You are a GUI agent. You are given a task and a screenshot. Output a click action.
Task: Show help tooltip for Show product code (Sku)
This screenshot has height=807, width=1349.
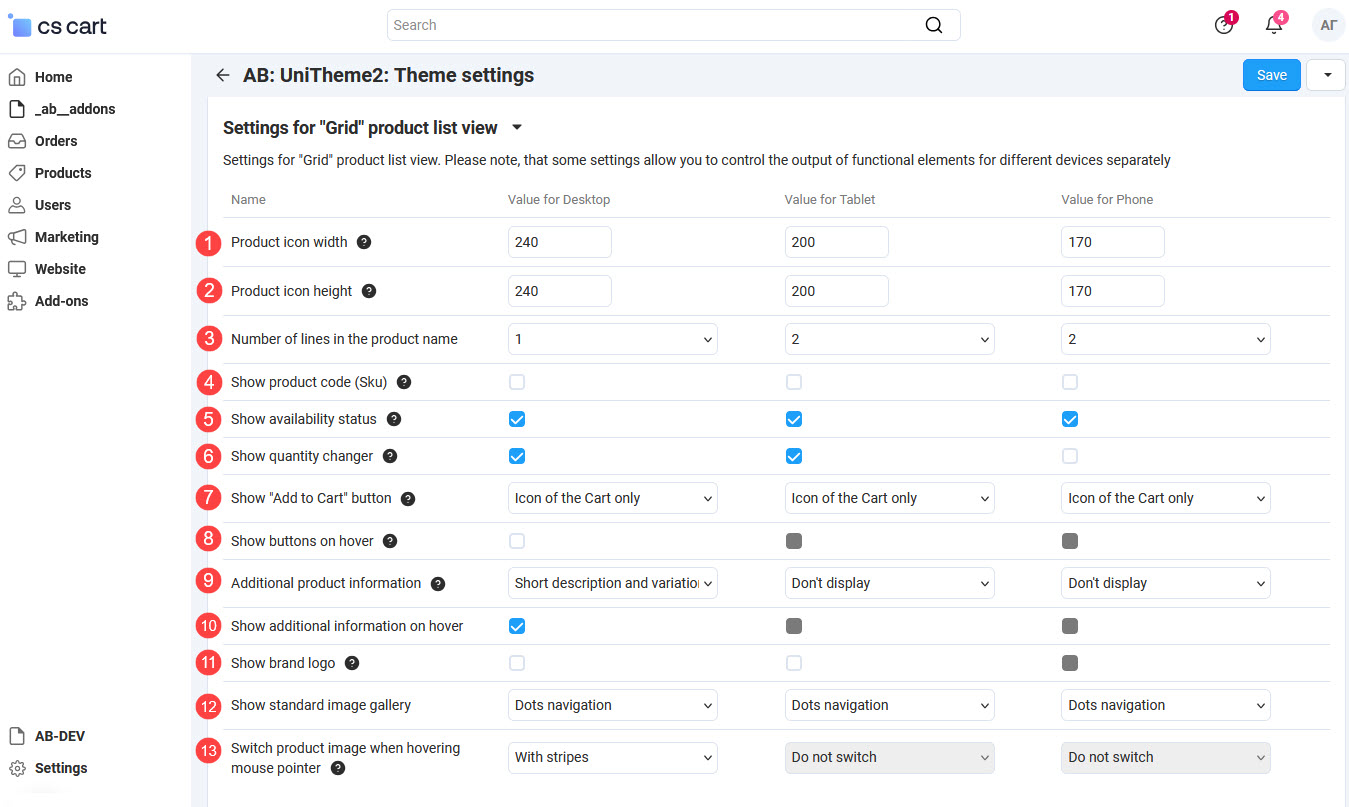[404, 382]
